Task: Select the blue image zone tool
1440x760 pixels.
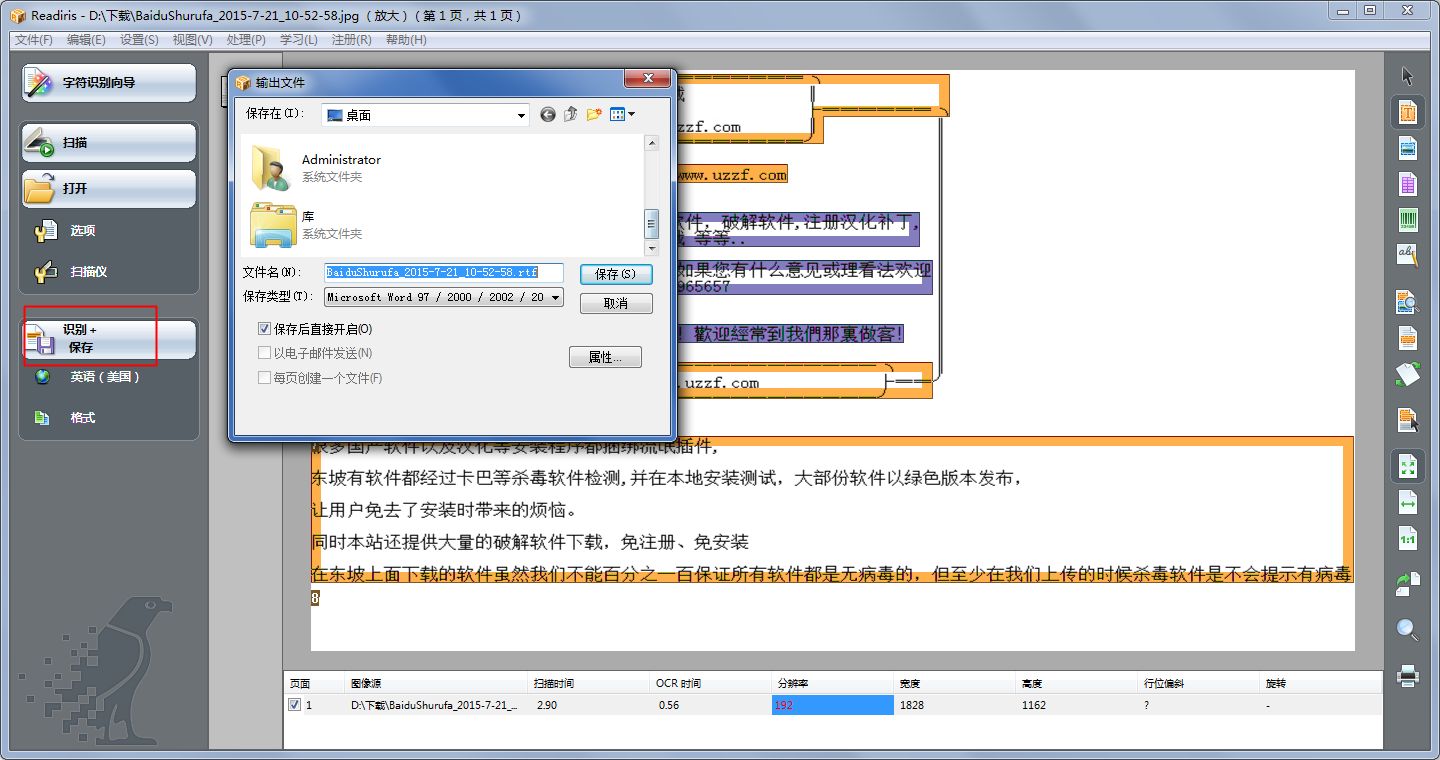Action: click(x=1408, y=148)
